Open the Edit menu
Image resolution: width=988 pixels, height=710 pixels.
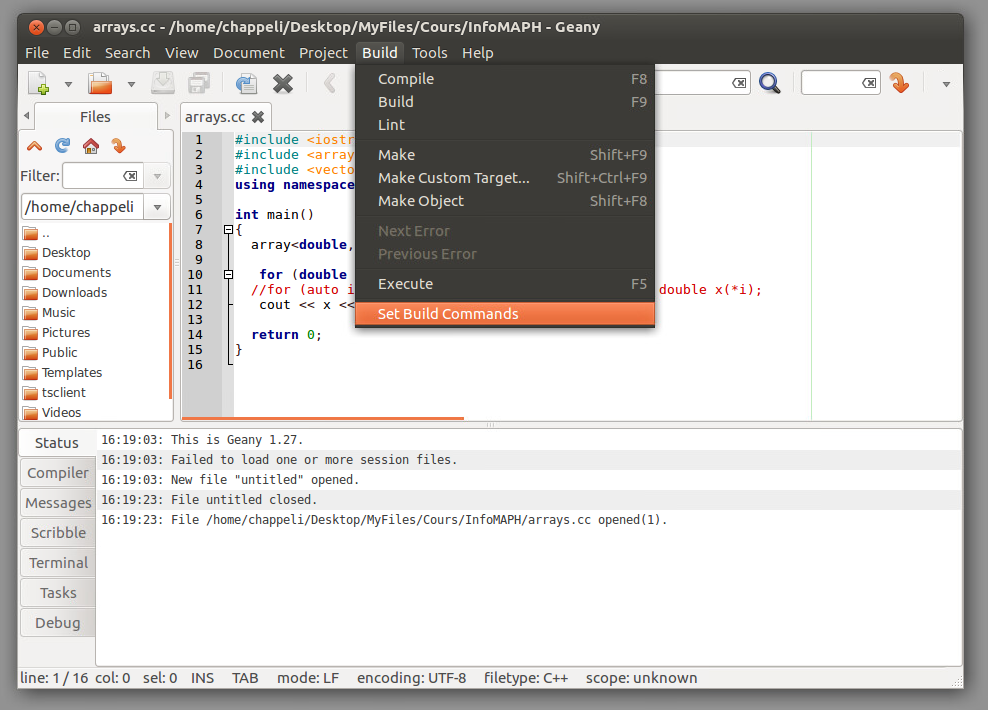click(77, 53)
